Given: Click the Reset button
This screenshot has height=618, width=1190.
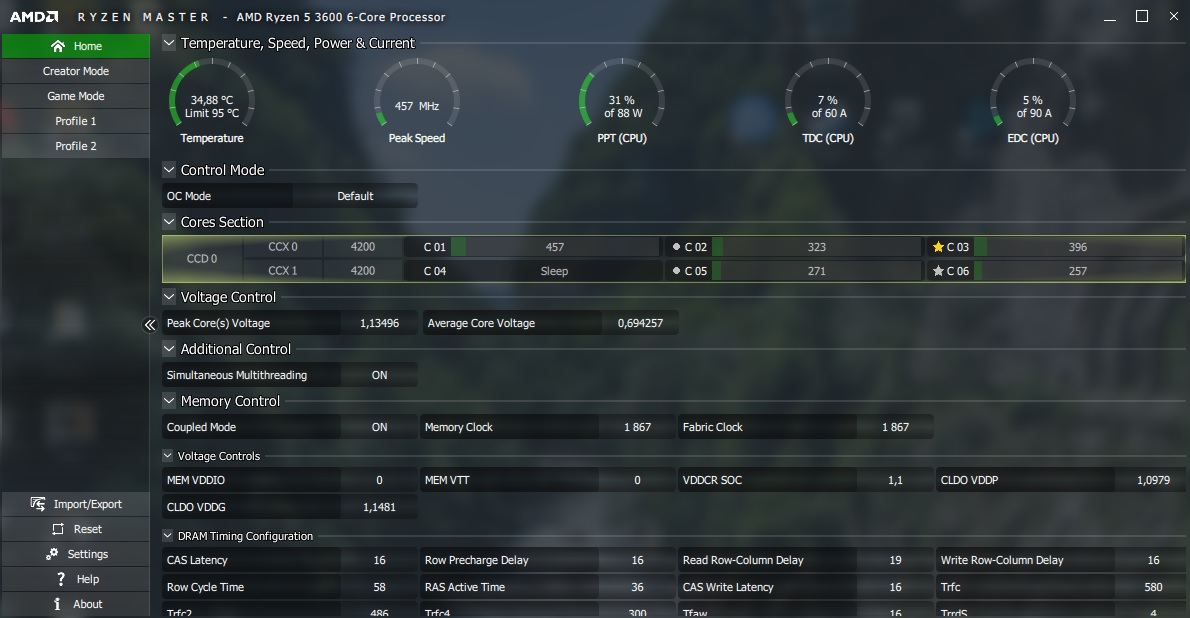Looking at the screenshot, I should pos(76,529).
